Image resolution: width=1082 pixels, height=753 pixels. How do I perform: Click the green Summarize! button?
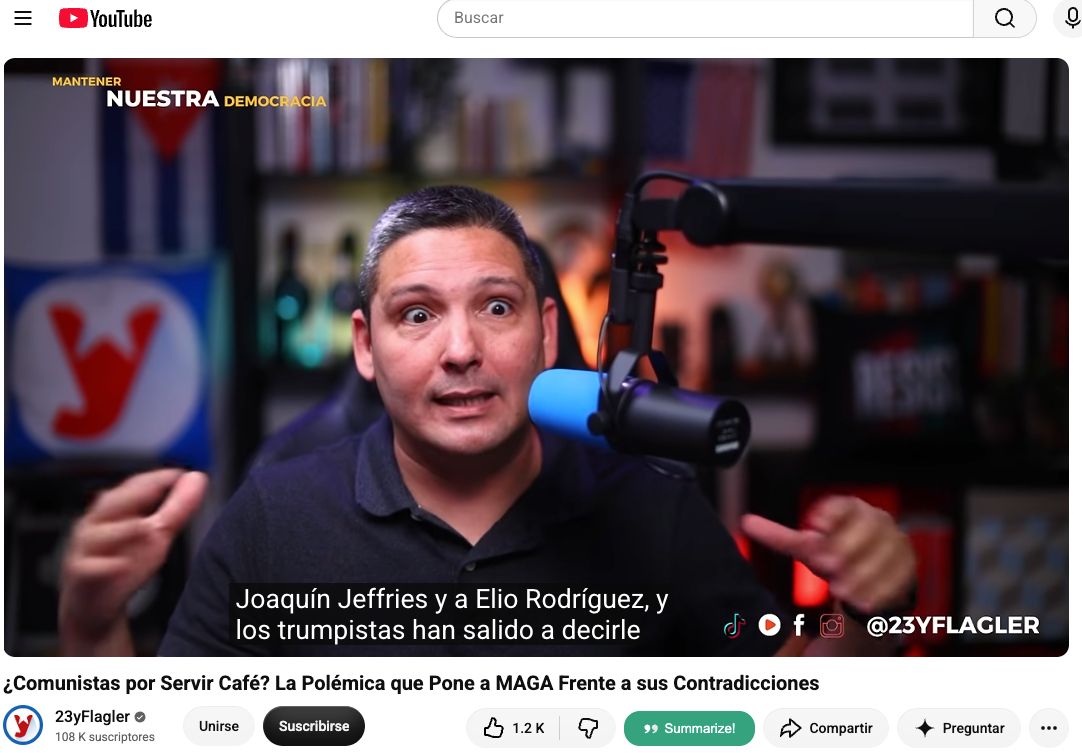(x=689, y=728)
